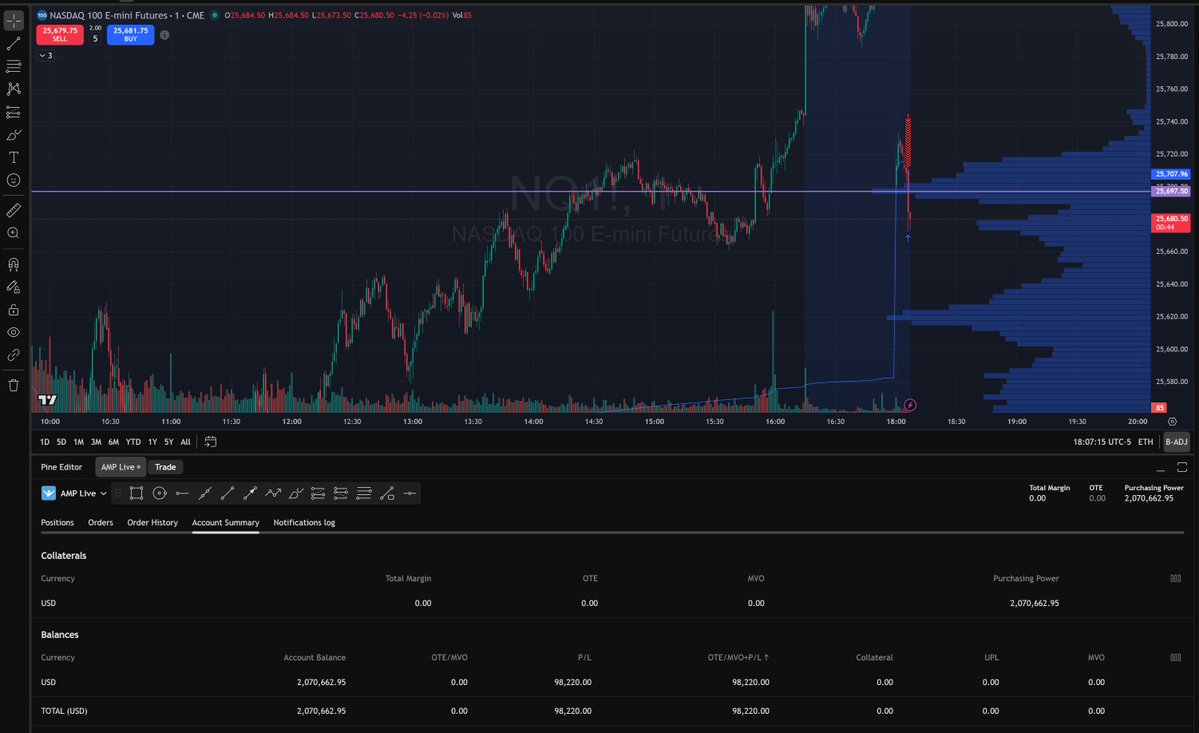Toggle lock all drawings
The height and width of the screenshot is (733, 1199).
pos(14,310)
